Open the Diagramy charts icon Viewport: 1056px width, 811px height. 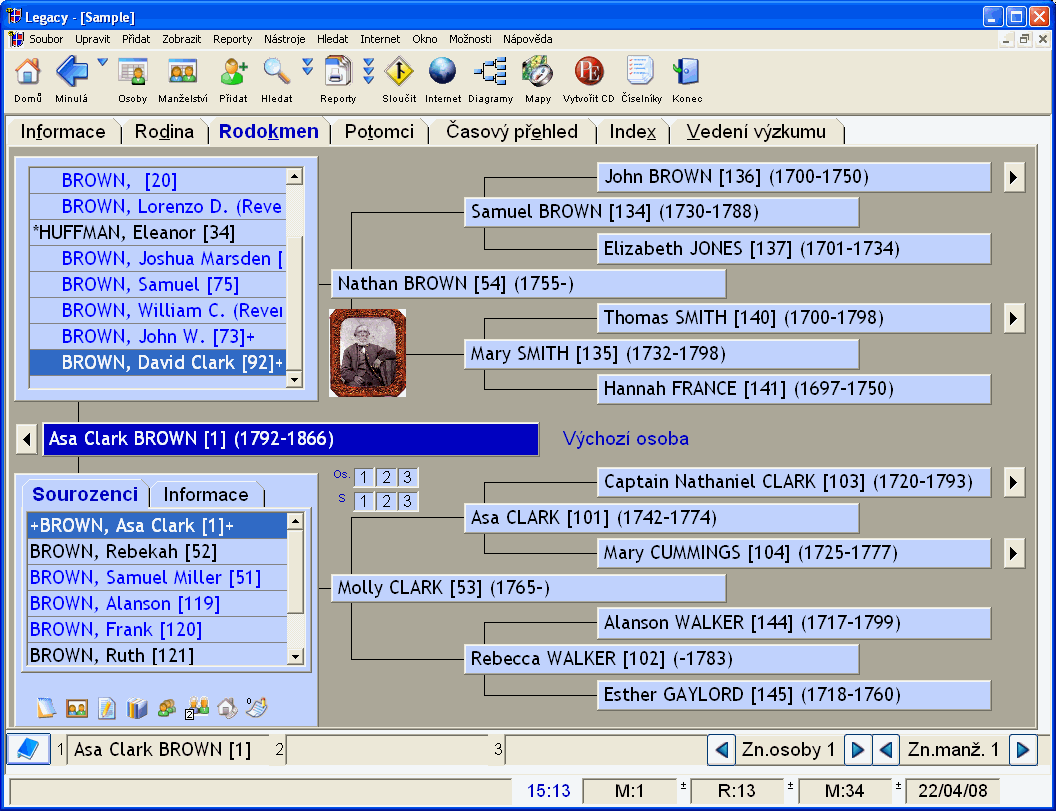(x=490, y=73)
